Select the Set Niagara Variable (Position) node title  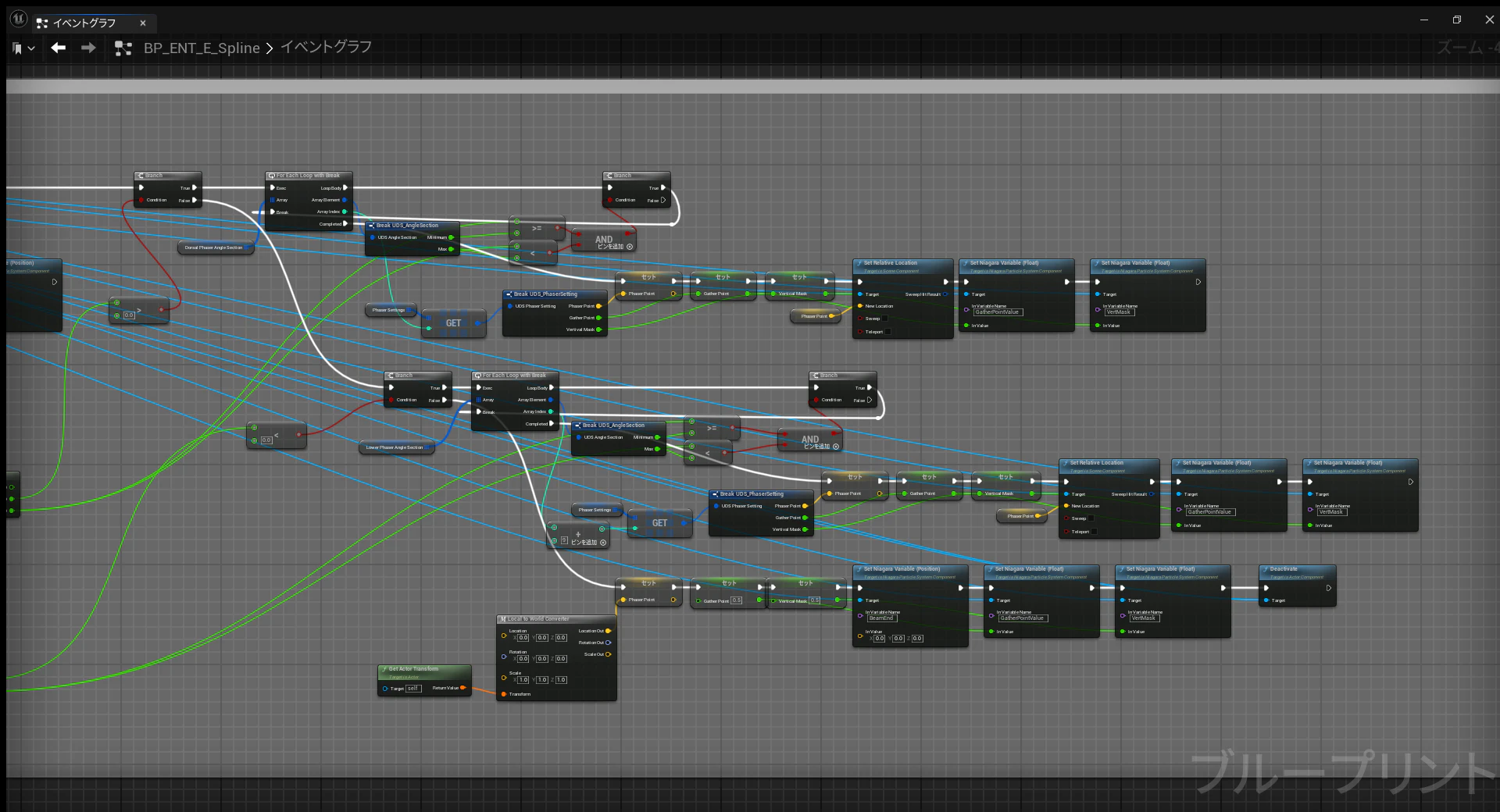(x=902, y=569)
